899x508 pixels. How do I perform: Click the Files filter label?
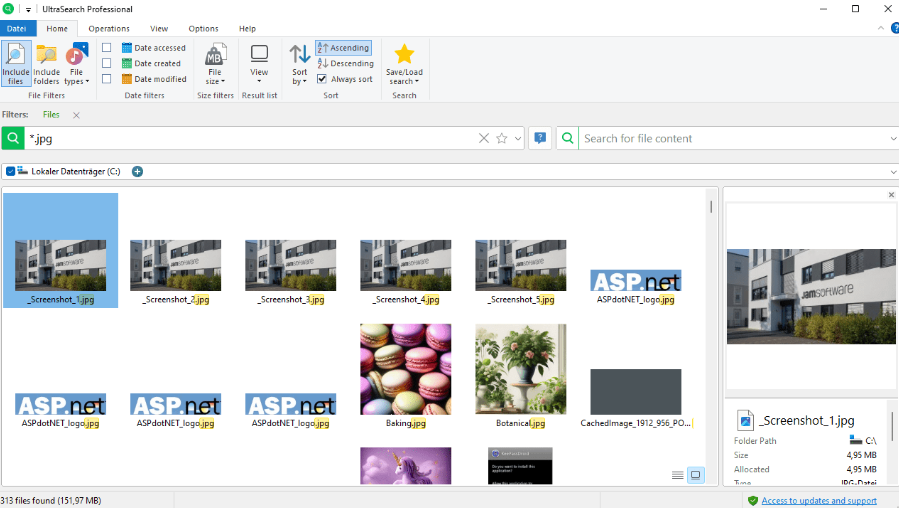click(51, 115)
